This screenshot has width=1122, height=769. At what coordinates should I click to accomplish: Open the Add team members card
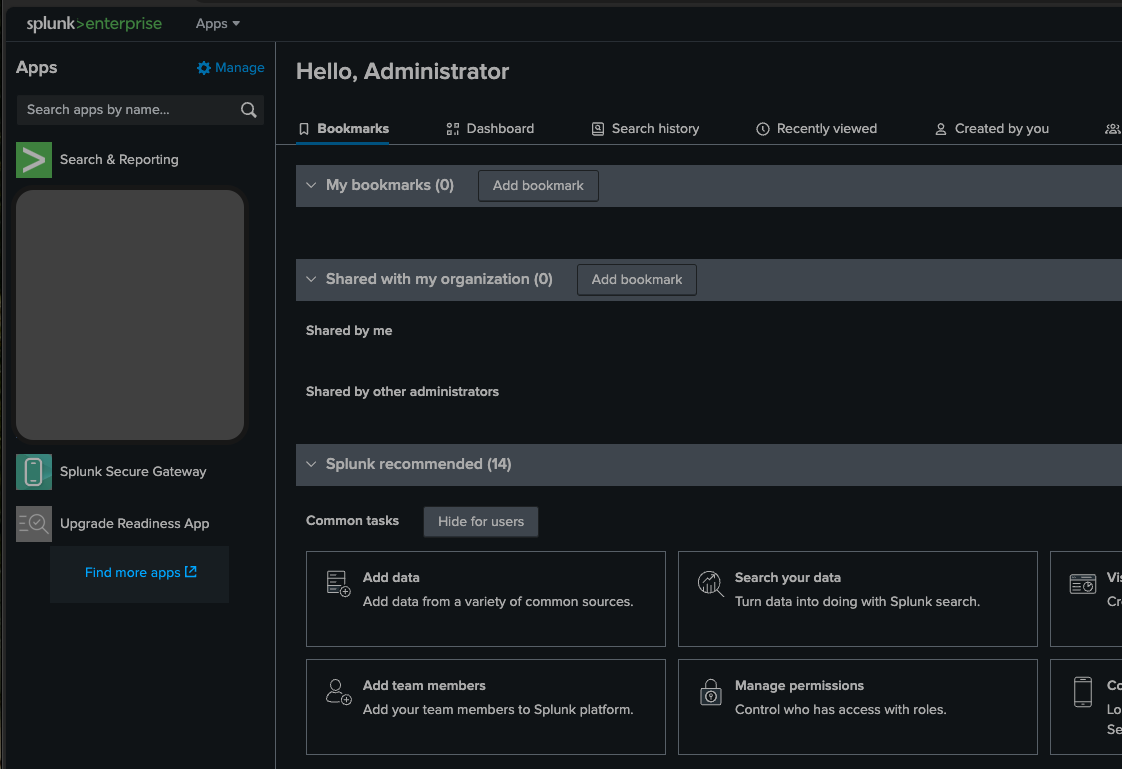click(x=486, y=707)
